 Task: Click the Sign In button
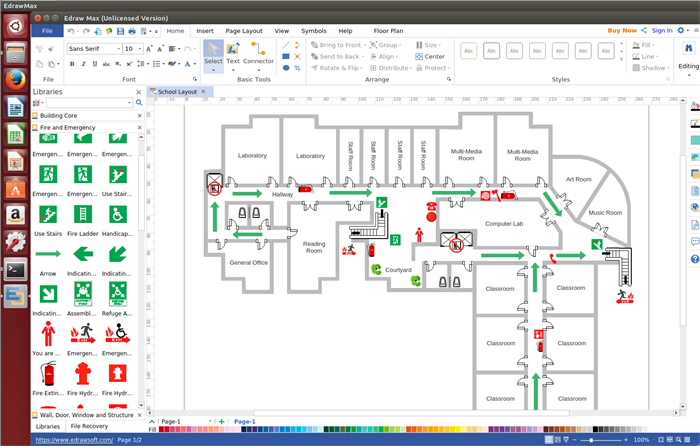[661, 31]
